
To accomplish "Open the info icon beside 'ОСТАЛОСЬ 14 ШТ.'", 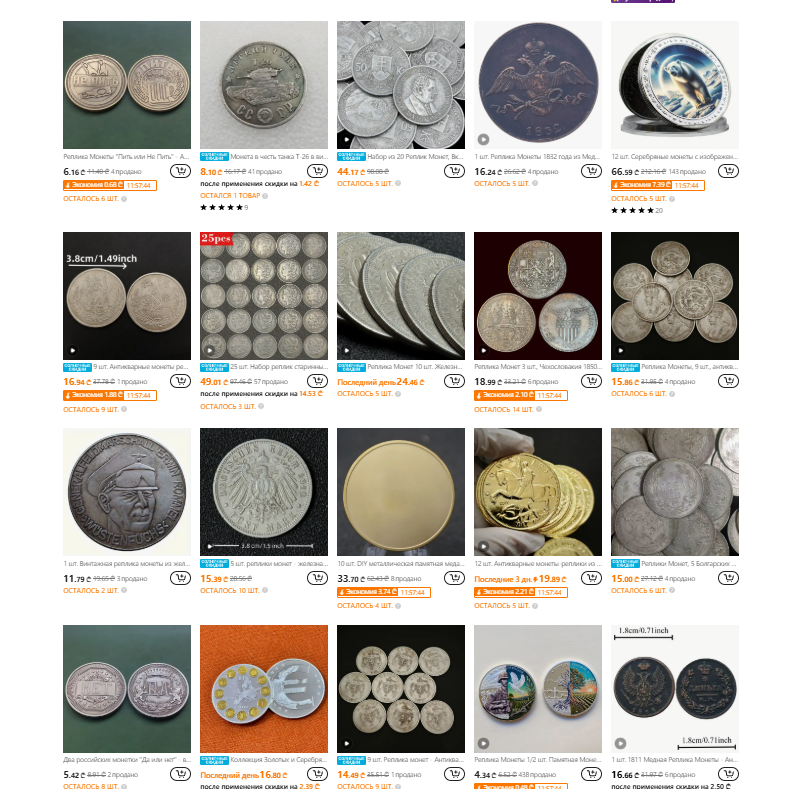I will [x=539, y=409].
